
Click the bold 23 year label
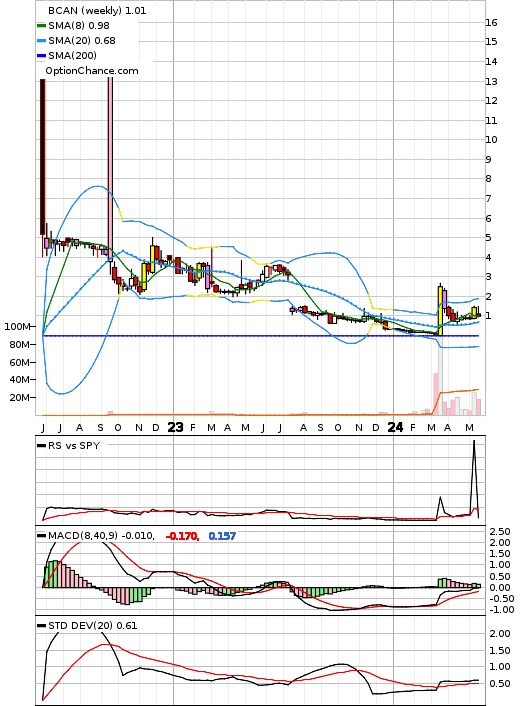coord(175,427)
